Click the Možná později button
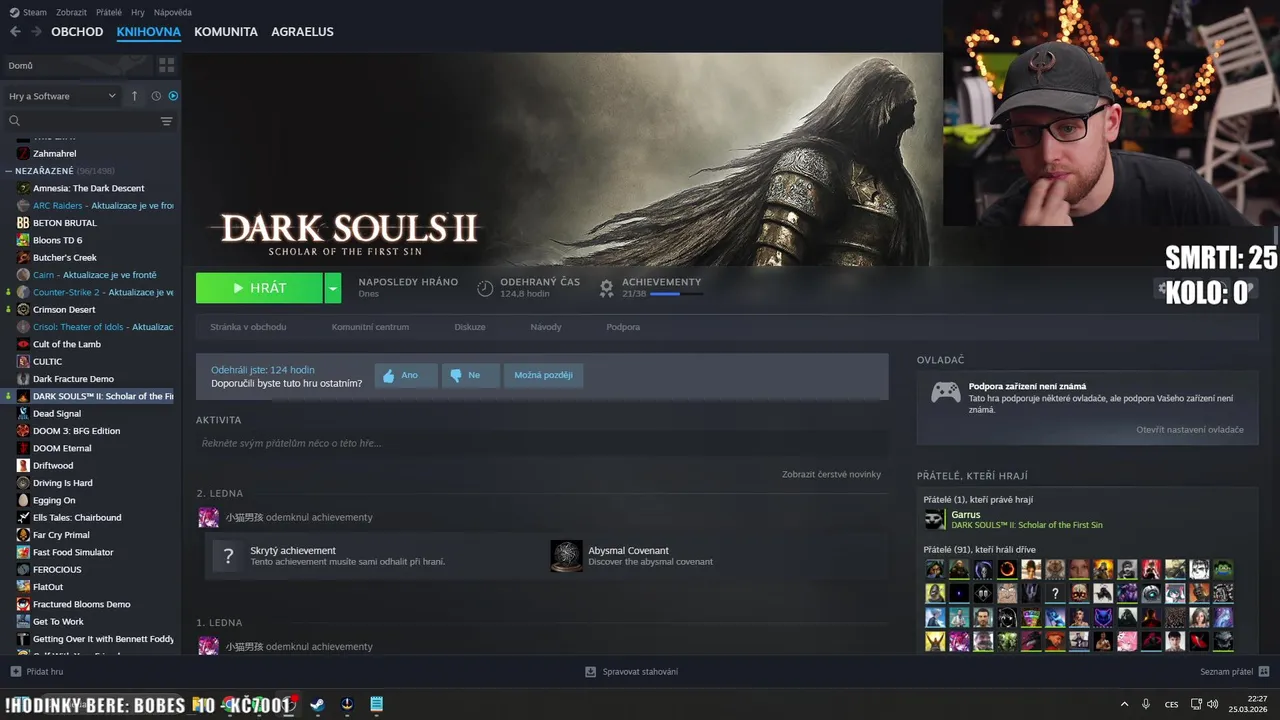Image resolution: width=1280 pixels, height=720 pixels. coord(544,375)
